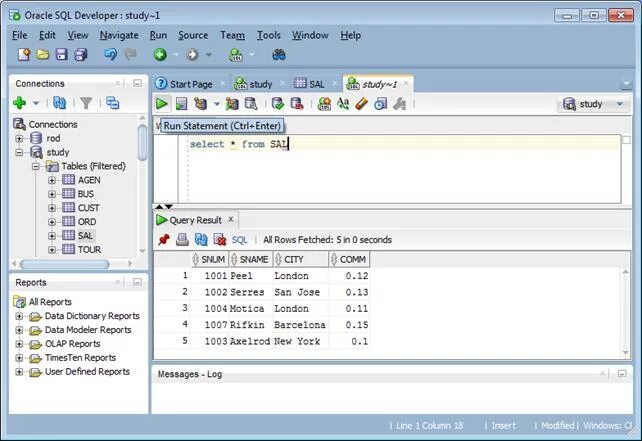Select User Defined Reports folder

point(87,371)
